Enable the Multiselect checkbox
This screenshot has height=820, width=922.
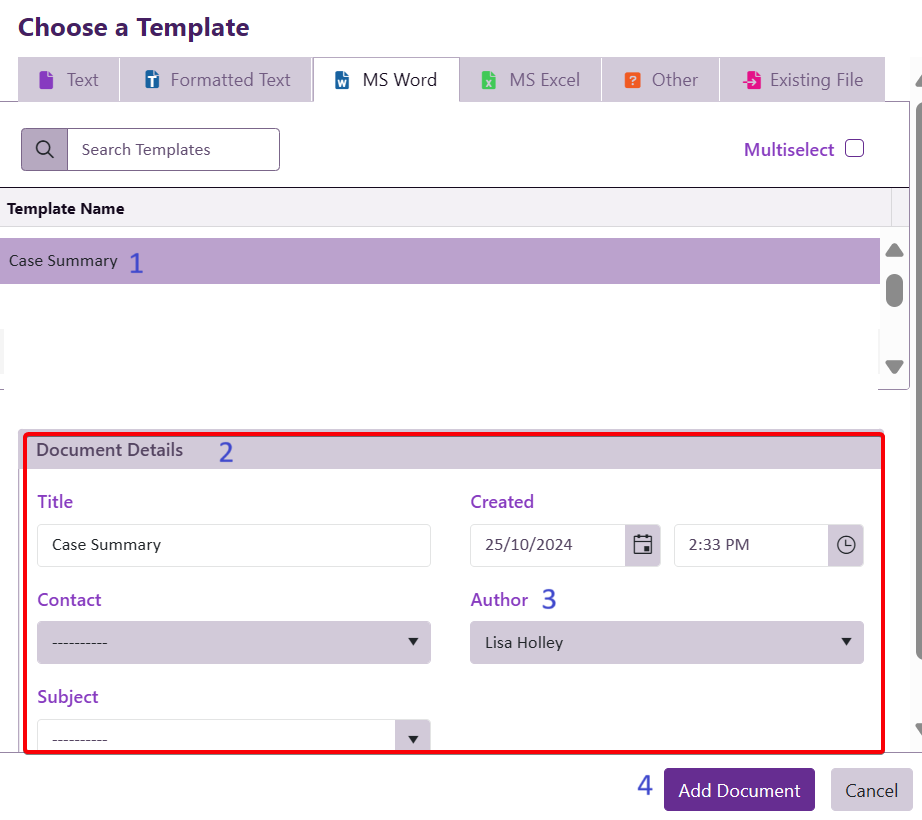point(854,149)
